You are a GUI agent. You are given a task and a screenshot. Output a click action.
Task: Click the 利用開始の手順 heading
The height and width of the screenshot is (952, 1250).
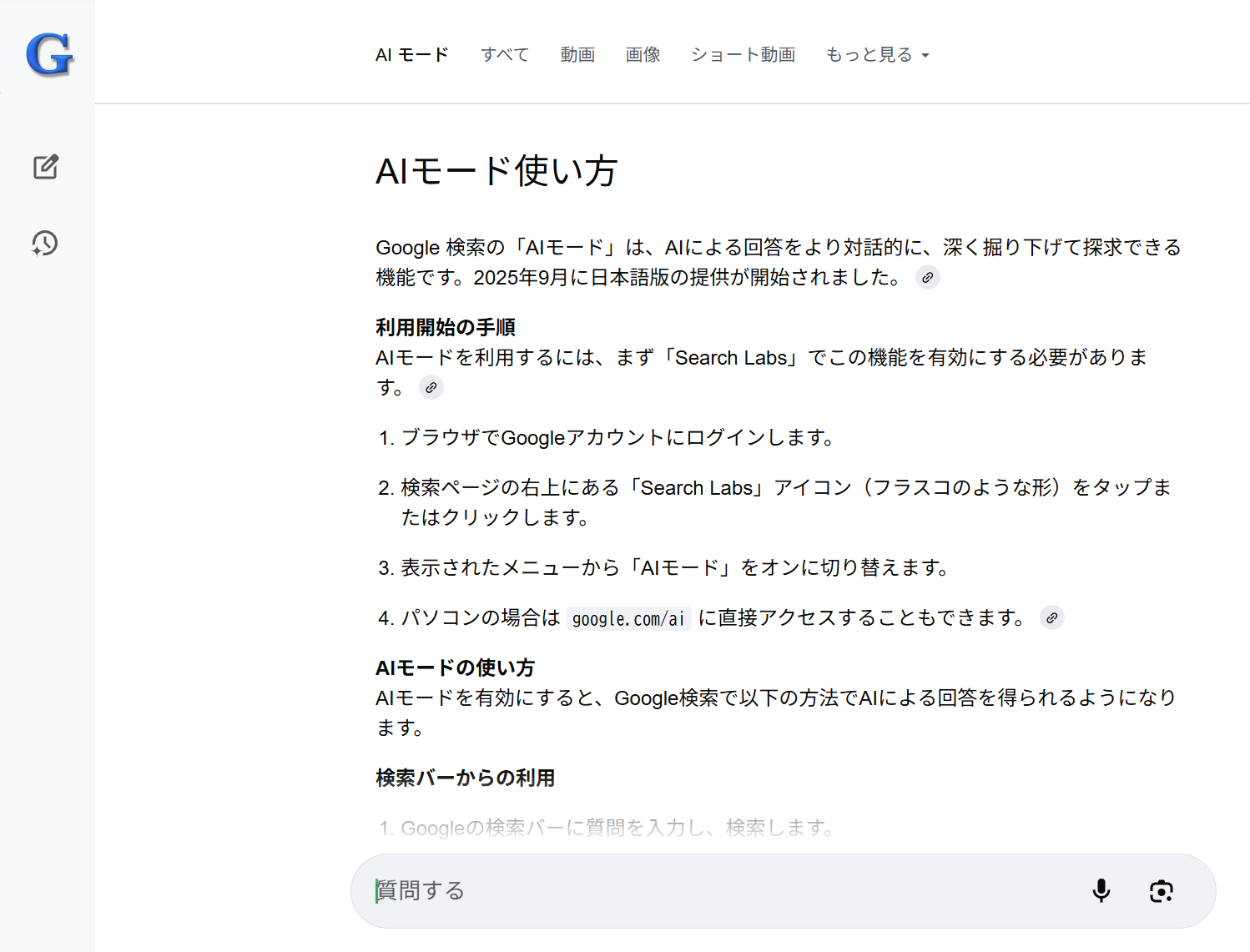pos(446,327)
